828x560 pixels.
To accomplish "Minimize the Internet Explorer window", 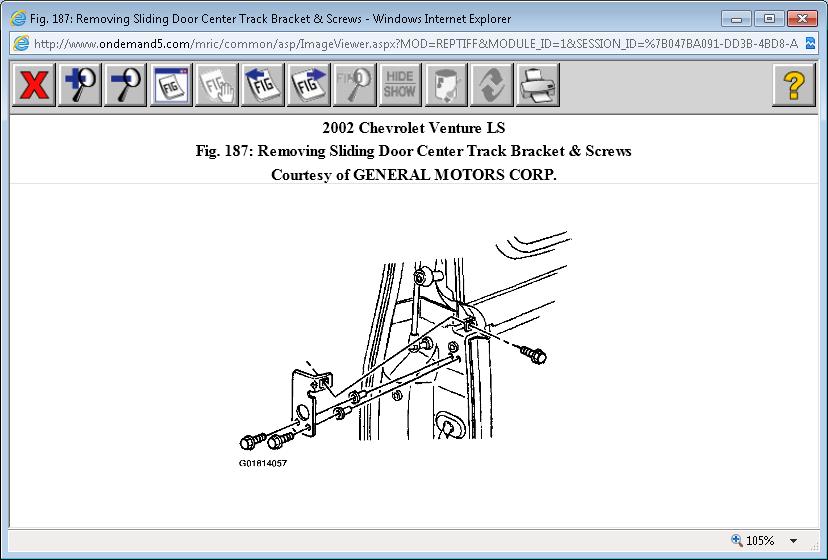I will (737, 19).
